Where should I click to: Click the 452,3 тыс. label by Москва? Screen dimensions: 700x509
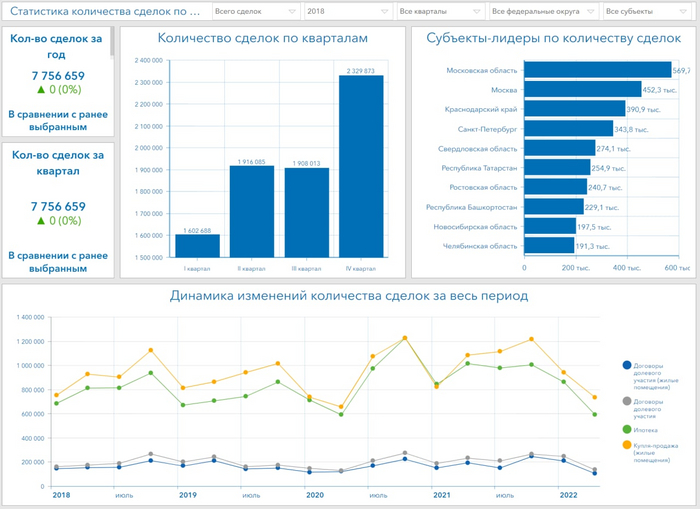click(x=659, y=90)
